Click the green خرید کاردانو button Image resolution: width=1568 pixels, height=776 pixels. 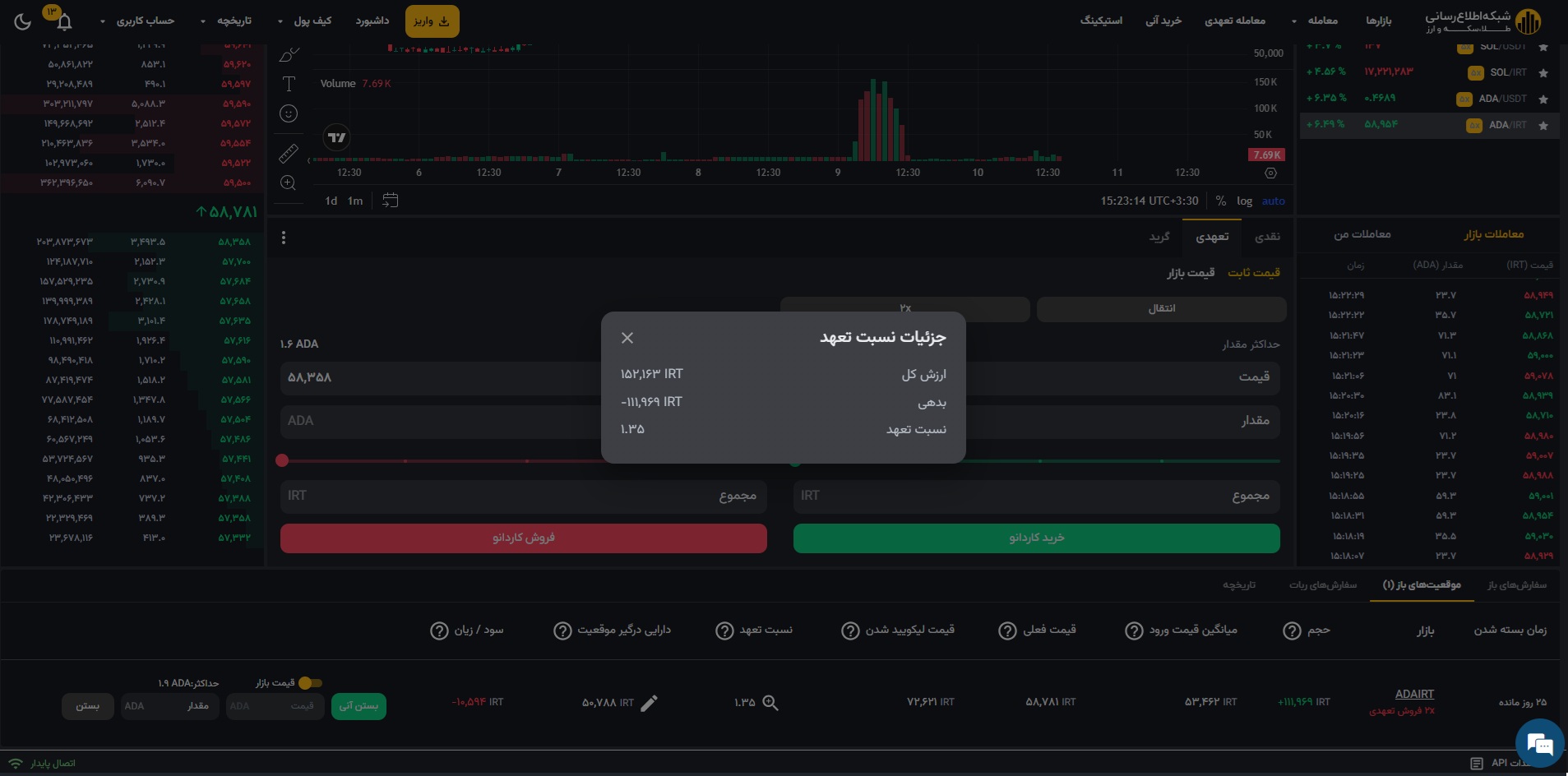click(x=1036, y=538)
